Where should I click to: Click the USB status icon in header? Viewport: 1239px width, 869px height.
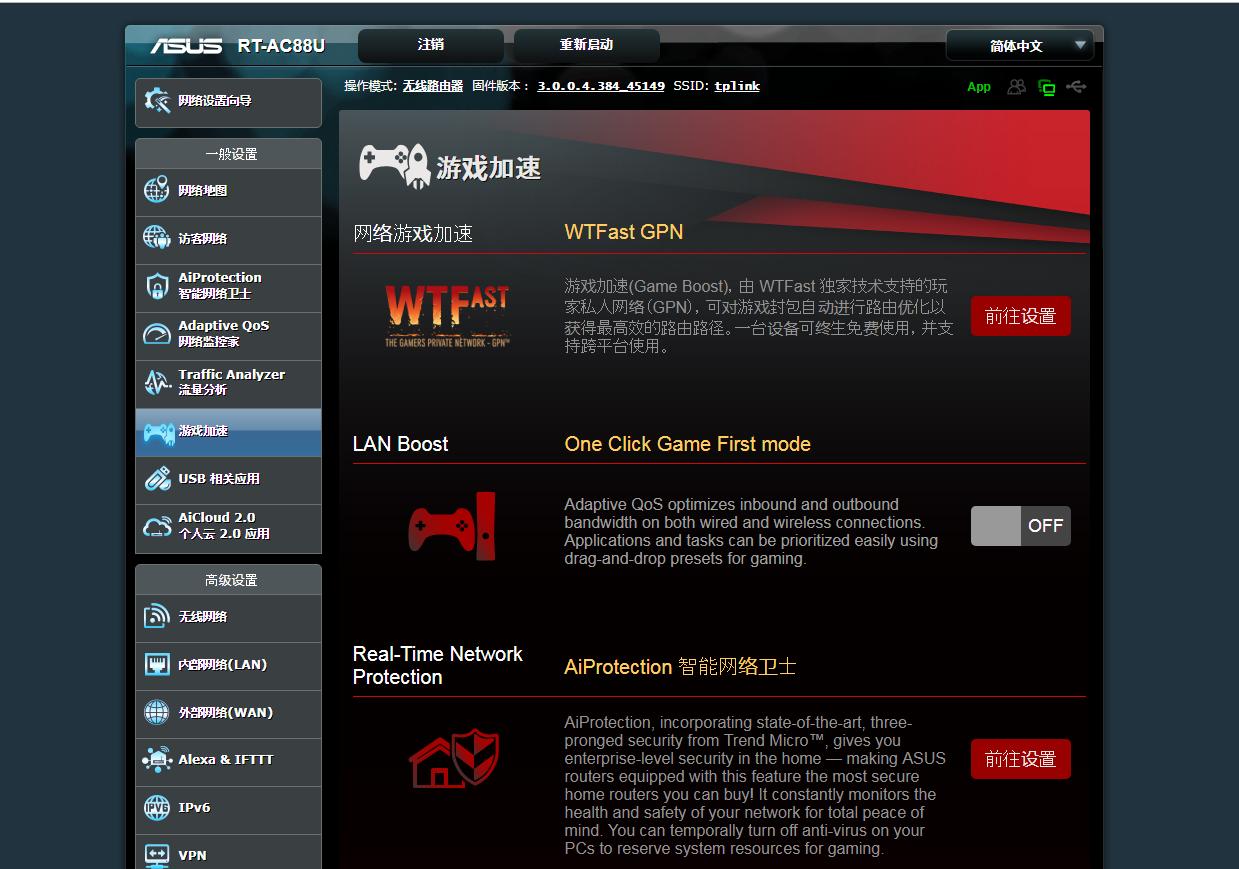[1076, 87]
